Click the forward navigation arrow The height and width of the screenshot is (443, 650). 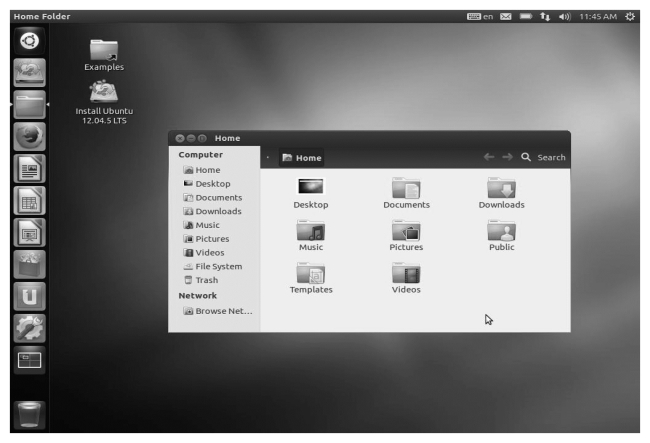(507, 157)
